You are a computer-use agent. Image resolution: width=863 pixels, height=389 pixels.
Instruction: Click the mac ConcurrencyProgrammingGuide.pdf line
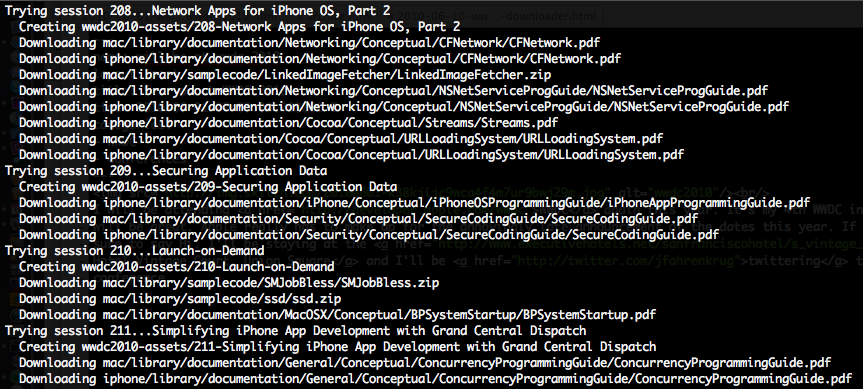(x=425, y=363)
